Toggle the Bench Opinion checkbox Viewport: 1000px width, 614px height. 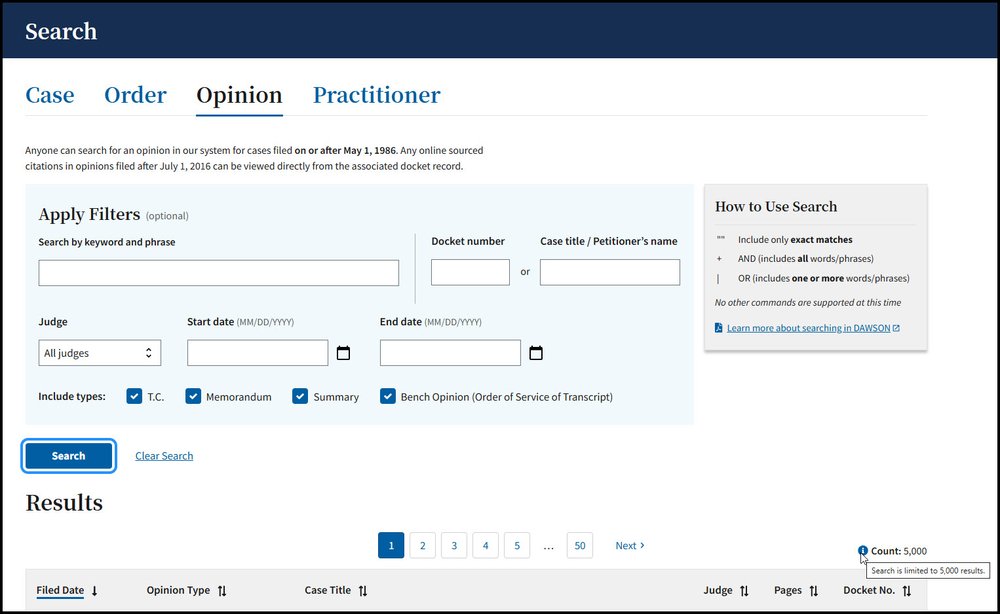[x=388, y=396]
